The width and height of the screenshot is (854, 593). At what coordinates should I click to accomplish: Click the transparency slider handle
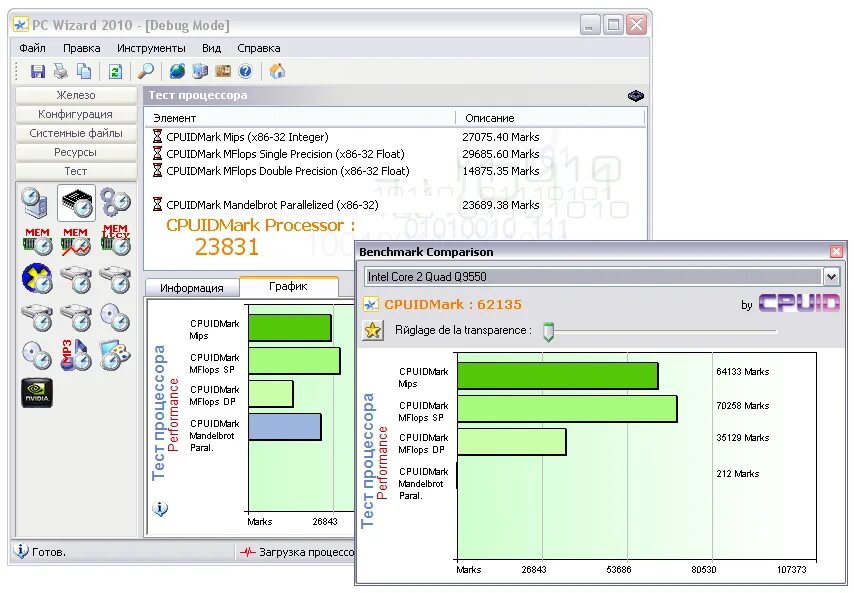tap(548, 331)
